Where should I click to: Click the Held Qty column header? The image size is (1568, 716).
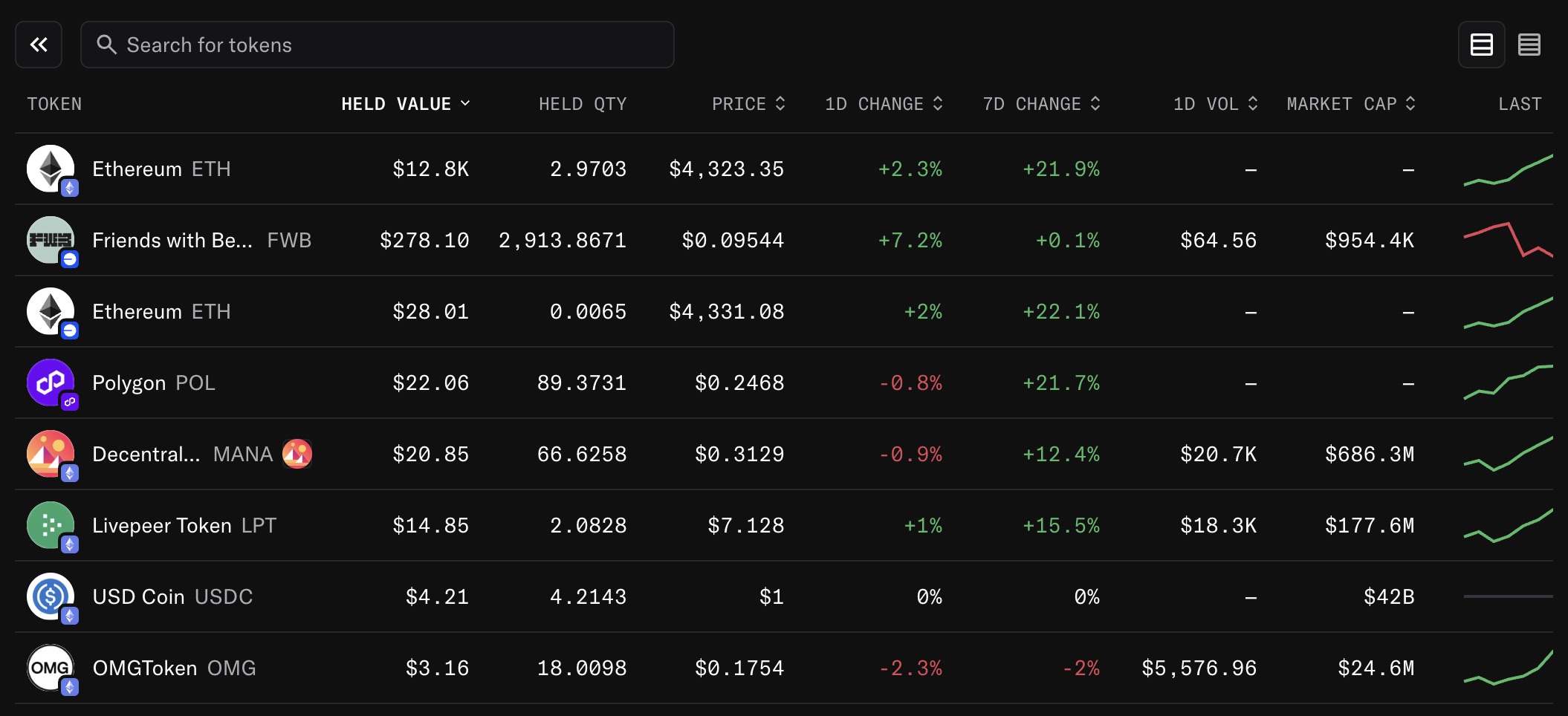click(583, 104)
